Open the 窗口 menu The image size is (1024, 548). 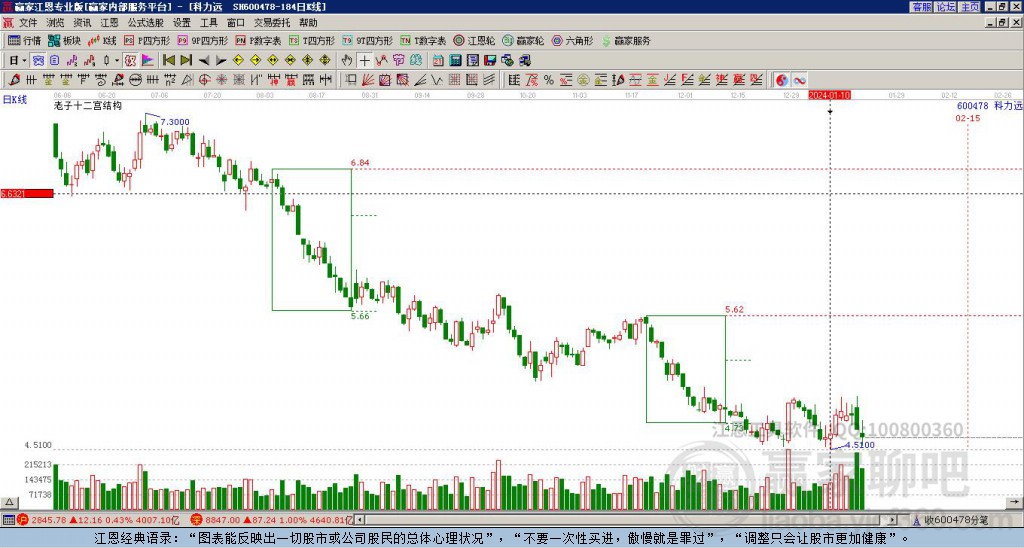coord(236,23)
